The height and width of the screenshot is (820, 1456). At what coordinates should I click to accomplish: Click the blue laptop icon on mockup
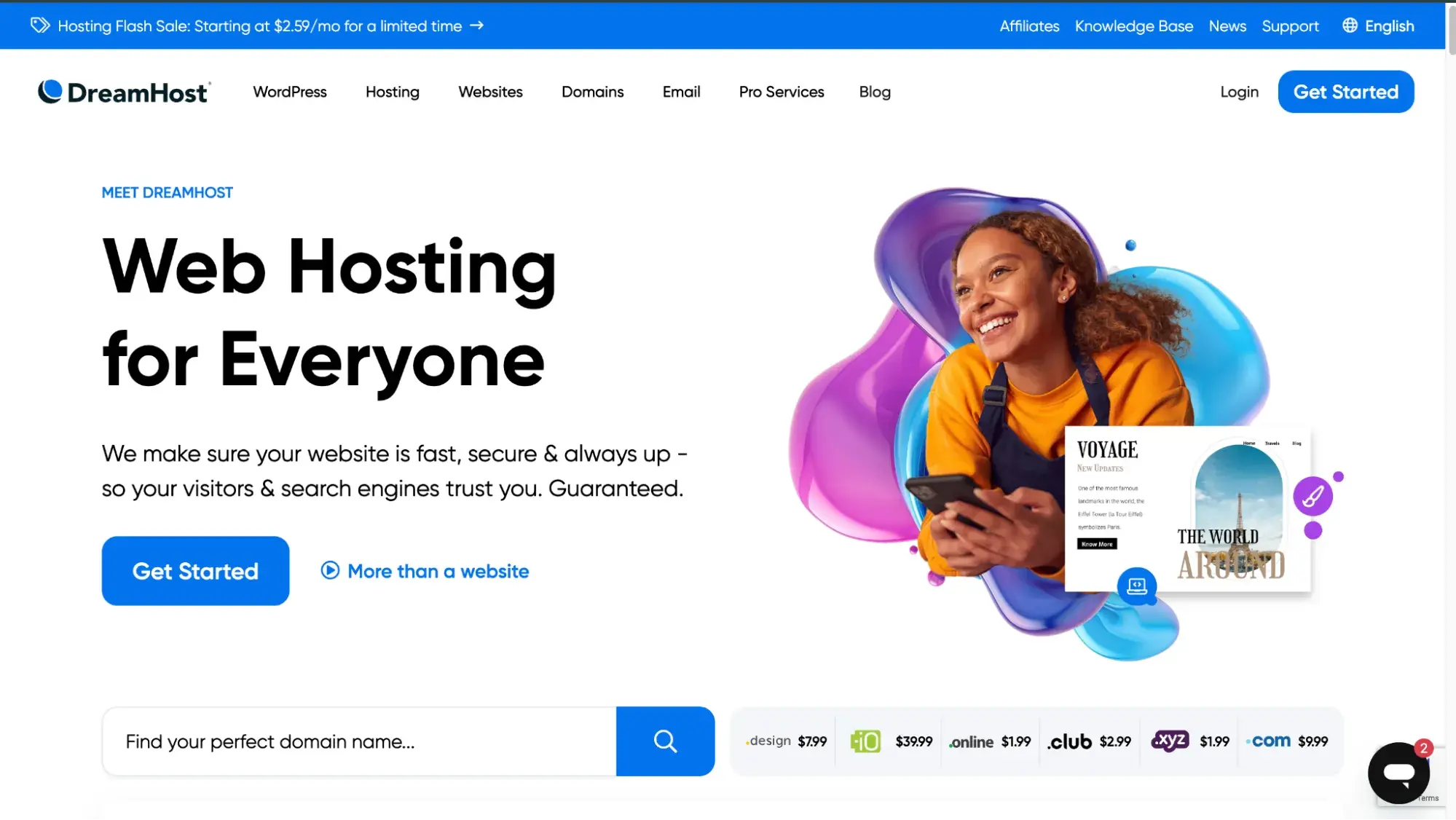tap(1136, 586)
